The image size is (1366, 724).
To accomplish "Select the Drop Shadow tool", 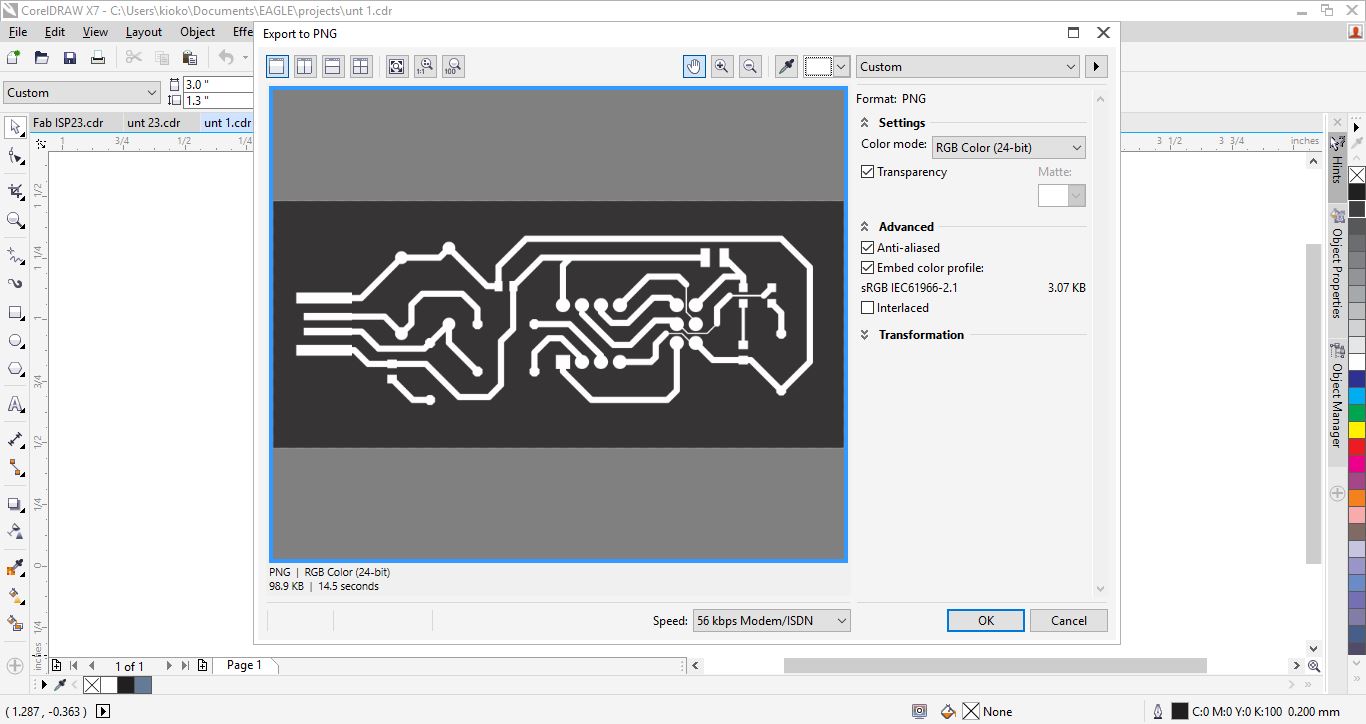I will (16, 504).
